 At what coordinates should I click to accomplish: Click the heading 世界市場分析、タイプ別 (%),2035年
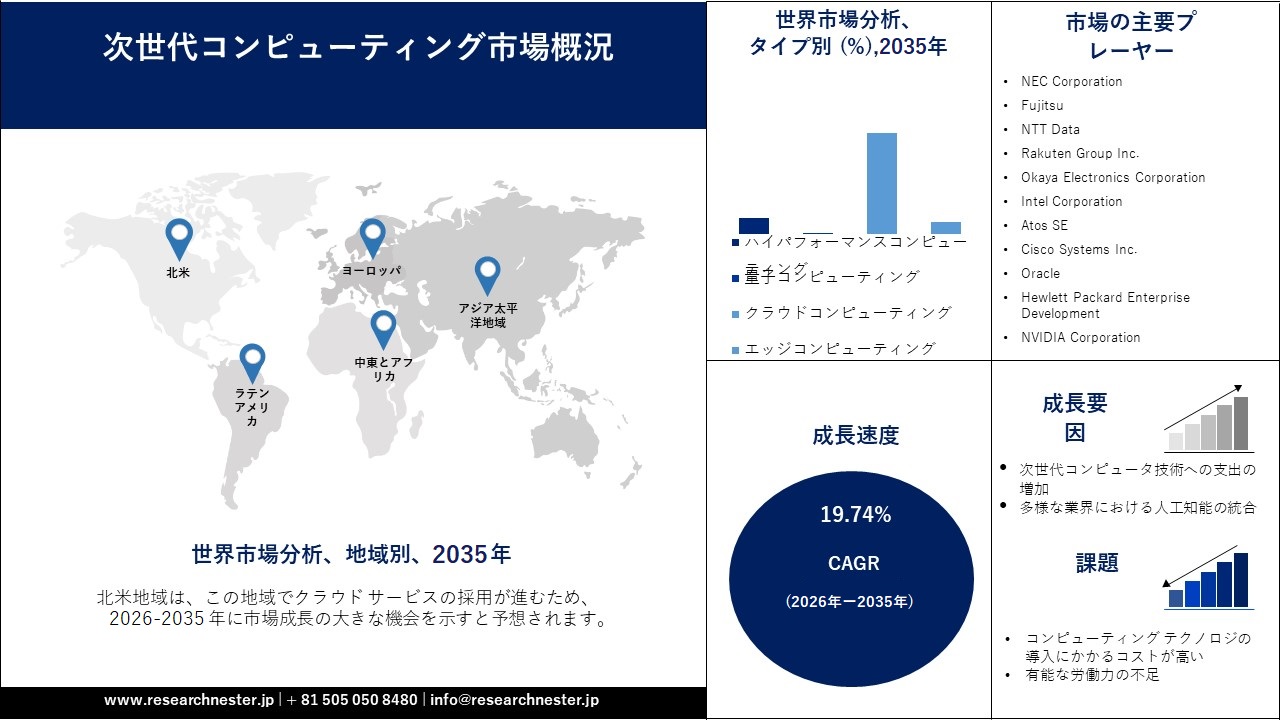coord(848,33)
